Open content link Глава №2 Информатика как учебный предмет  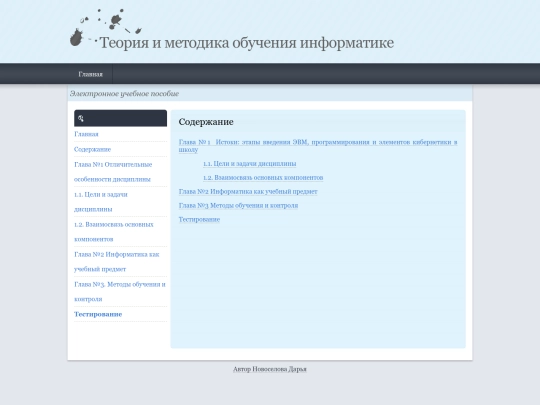pos(248,191)
